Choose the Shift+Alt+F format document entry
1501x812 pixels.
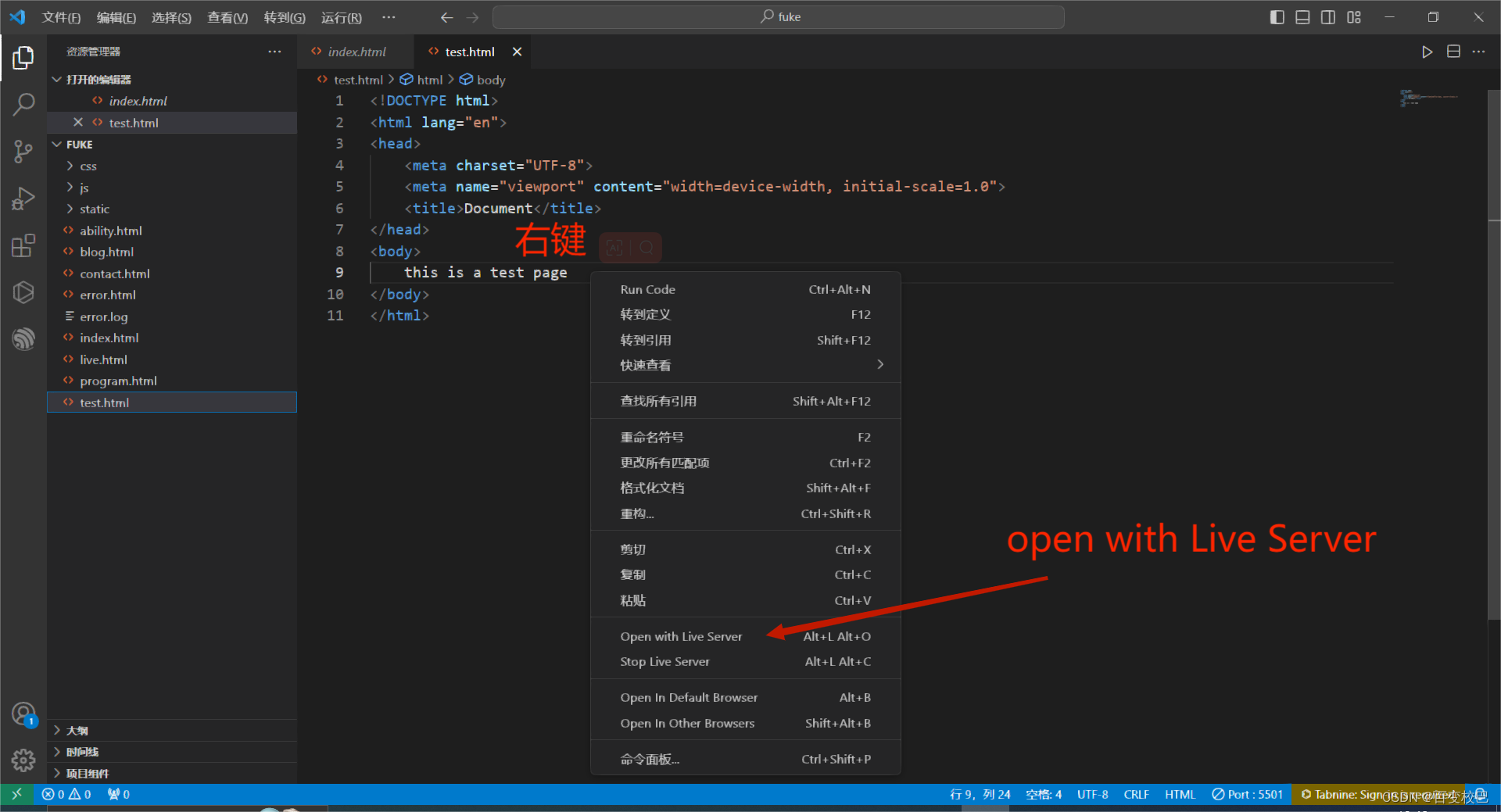point(745,488)
